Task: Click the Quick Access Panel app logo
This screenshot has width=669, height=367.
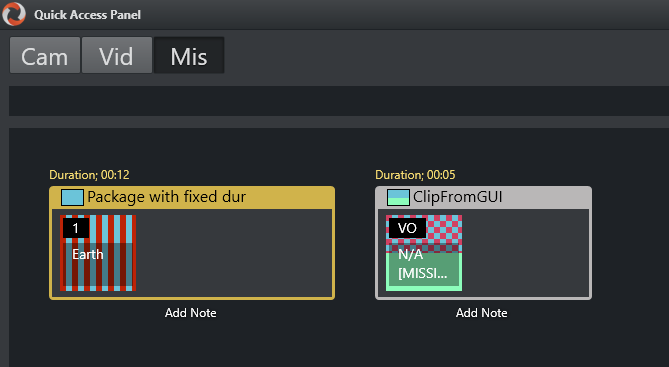Action: pyautogui.click(x=14, y=14)
